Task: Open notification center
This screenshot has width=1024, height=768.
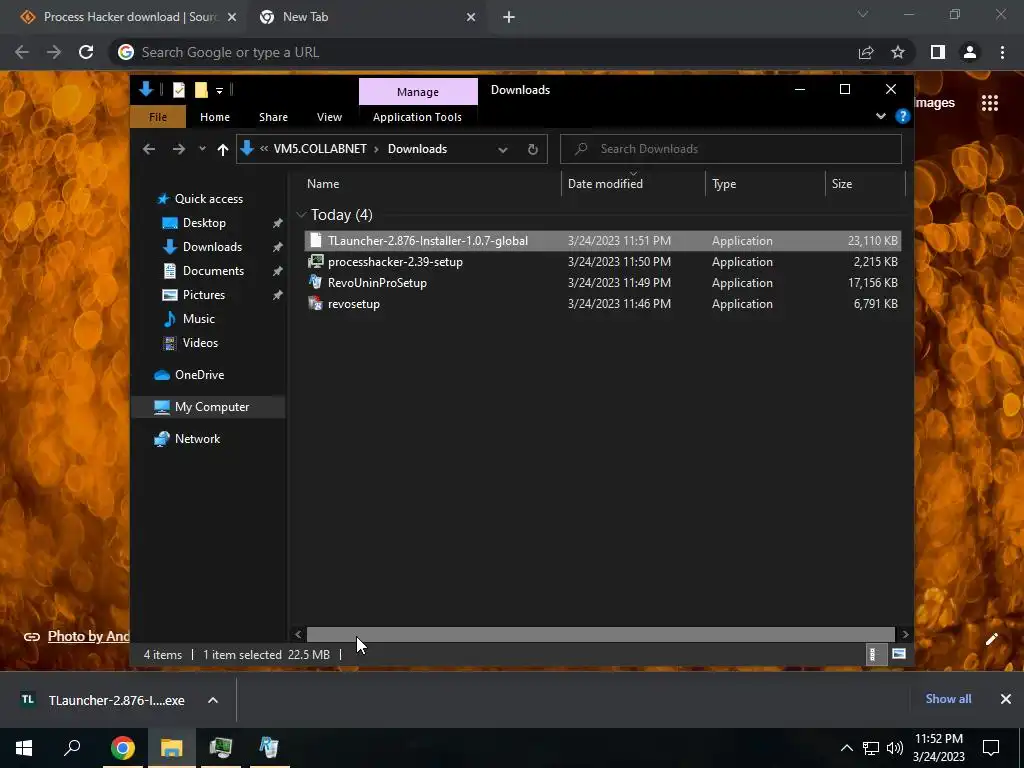Action: tap(991, 747)
